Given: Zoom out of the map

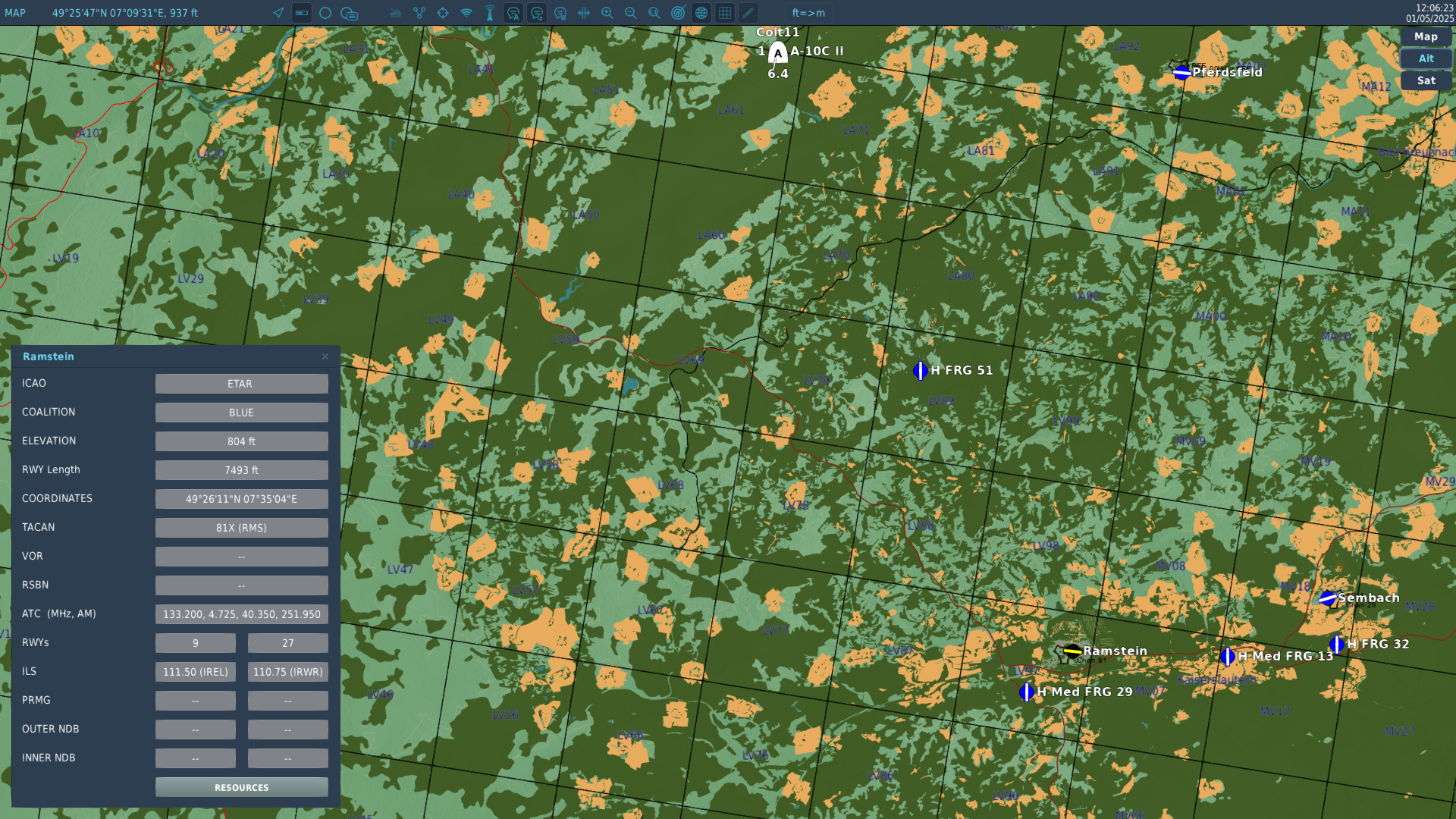Looking at the screenshot, I should [x=631, y=13].
